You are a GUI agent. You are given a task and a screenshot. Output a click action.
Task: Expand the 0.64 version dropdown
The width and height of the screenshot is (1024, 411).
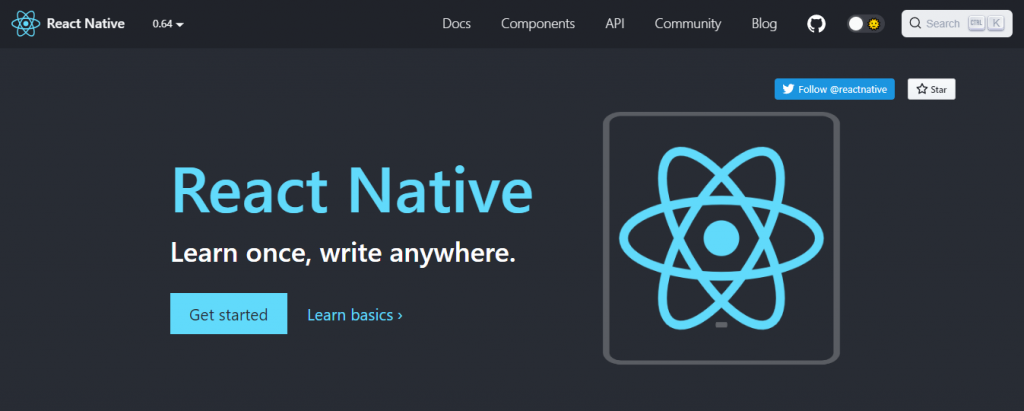(168, 24)
